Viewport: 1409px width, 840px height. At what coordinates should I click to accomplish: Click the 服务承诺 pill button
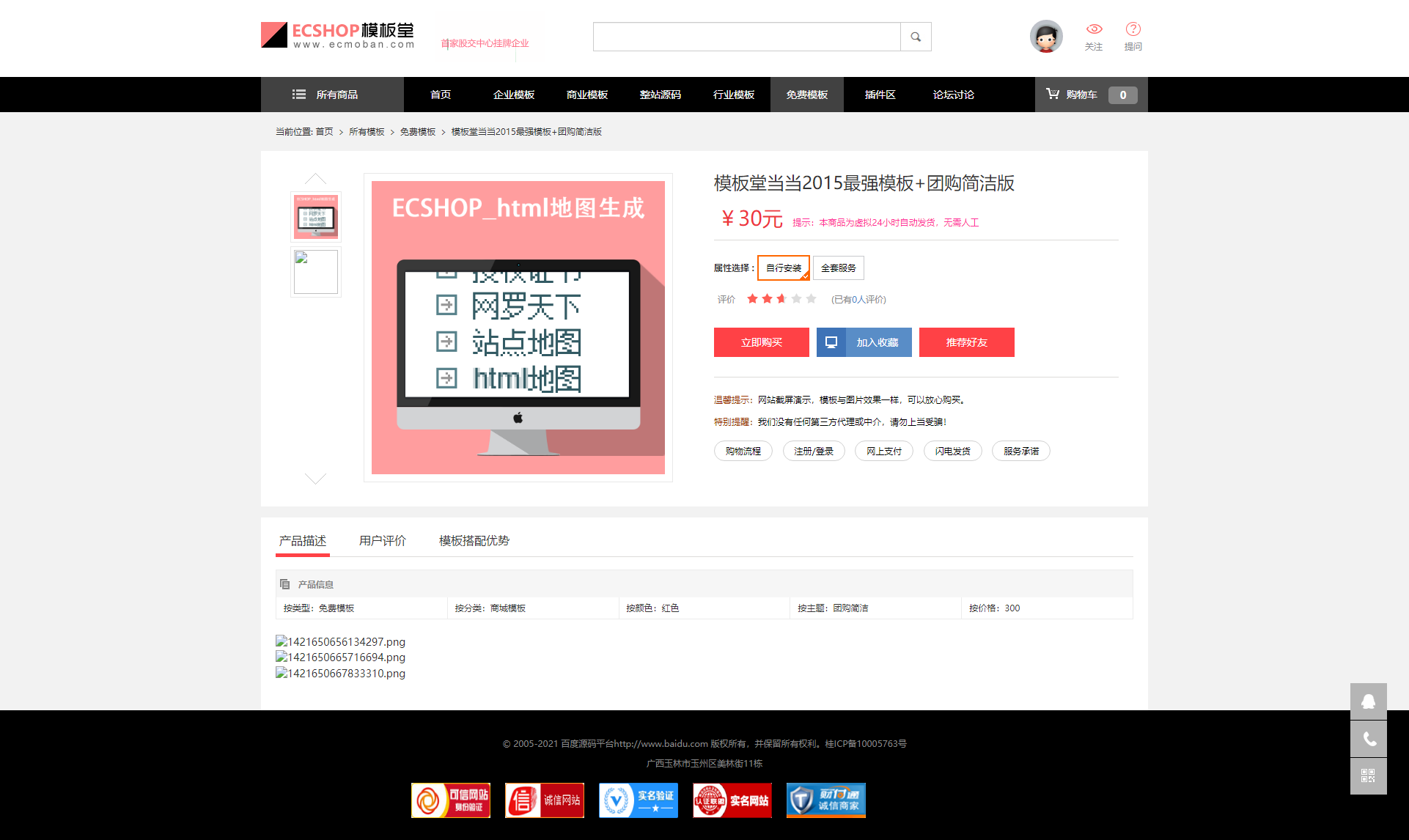tap(1021, 451)
